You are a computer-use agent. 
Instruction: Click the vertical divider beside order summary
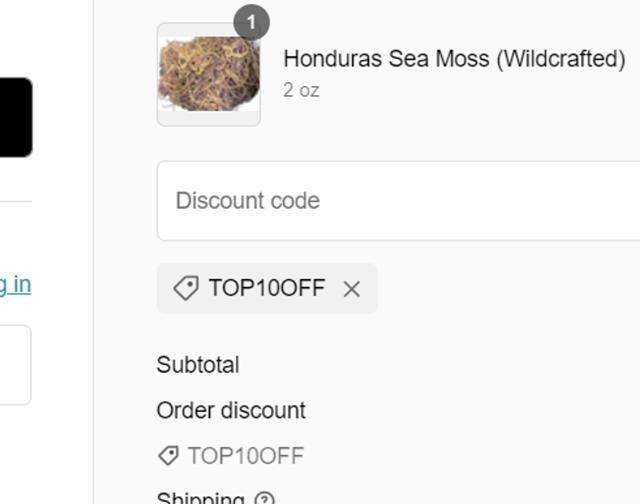pos(94,250)
